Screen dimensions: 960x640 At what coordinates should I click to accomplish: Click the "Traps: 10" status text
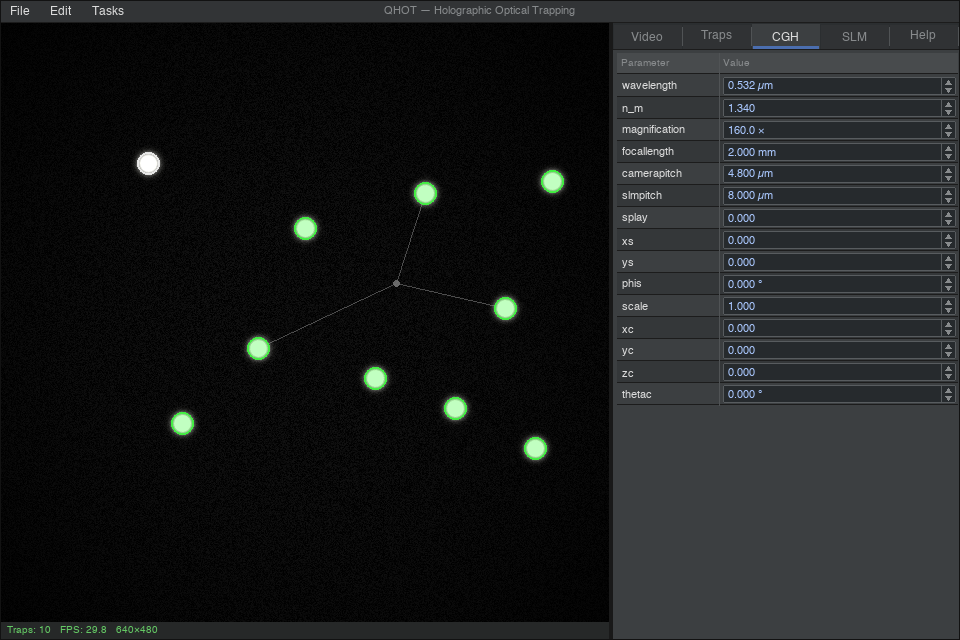(29, 630)
